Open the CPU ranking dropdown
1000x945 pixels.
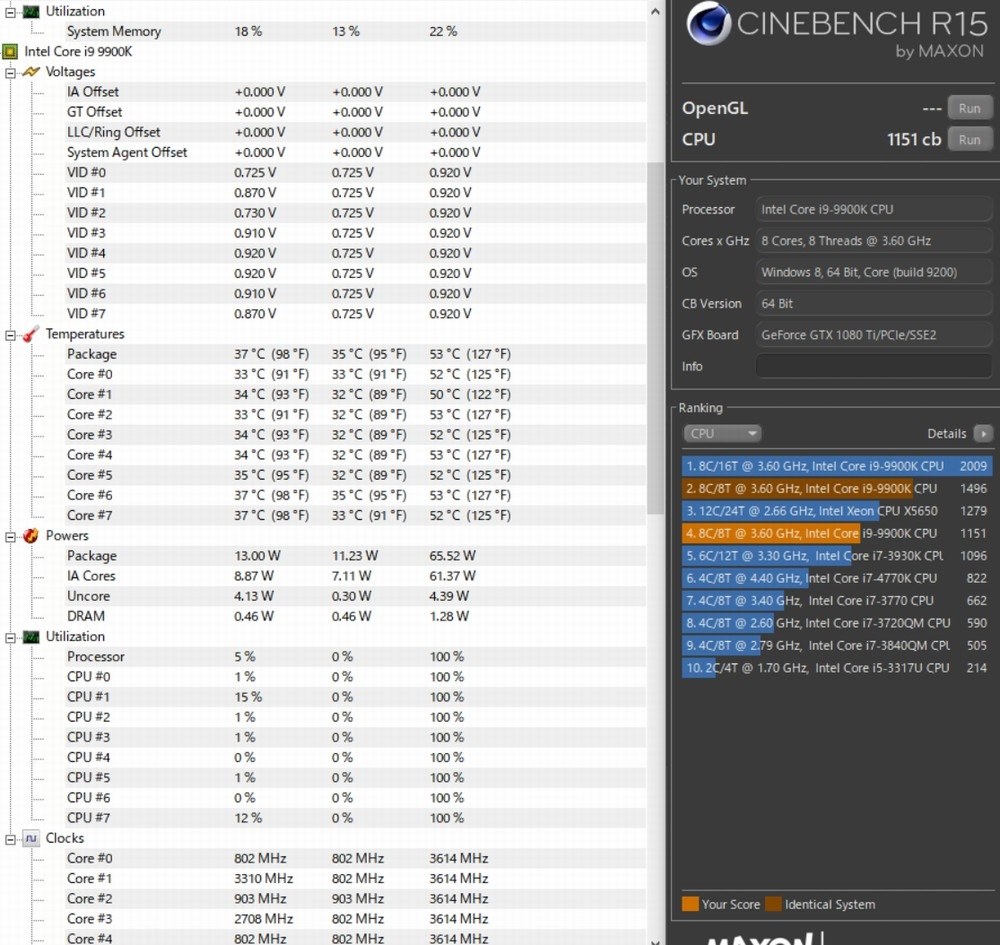coord(722,434)
